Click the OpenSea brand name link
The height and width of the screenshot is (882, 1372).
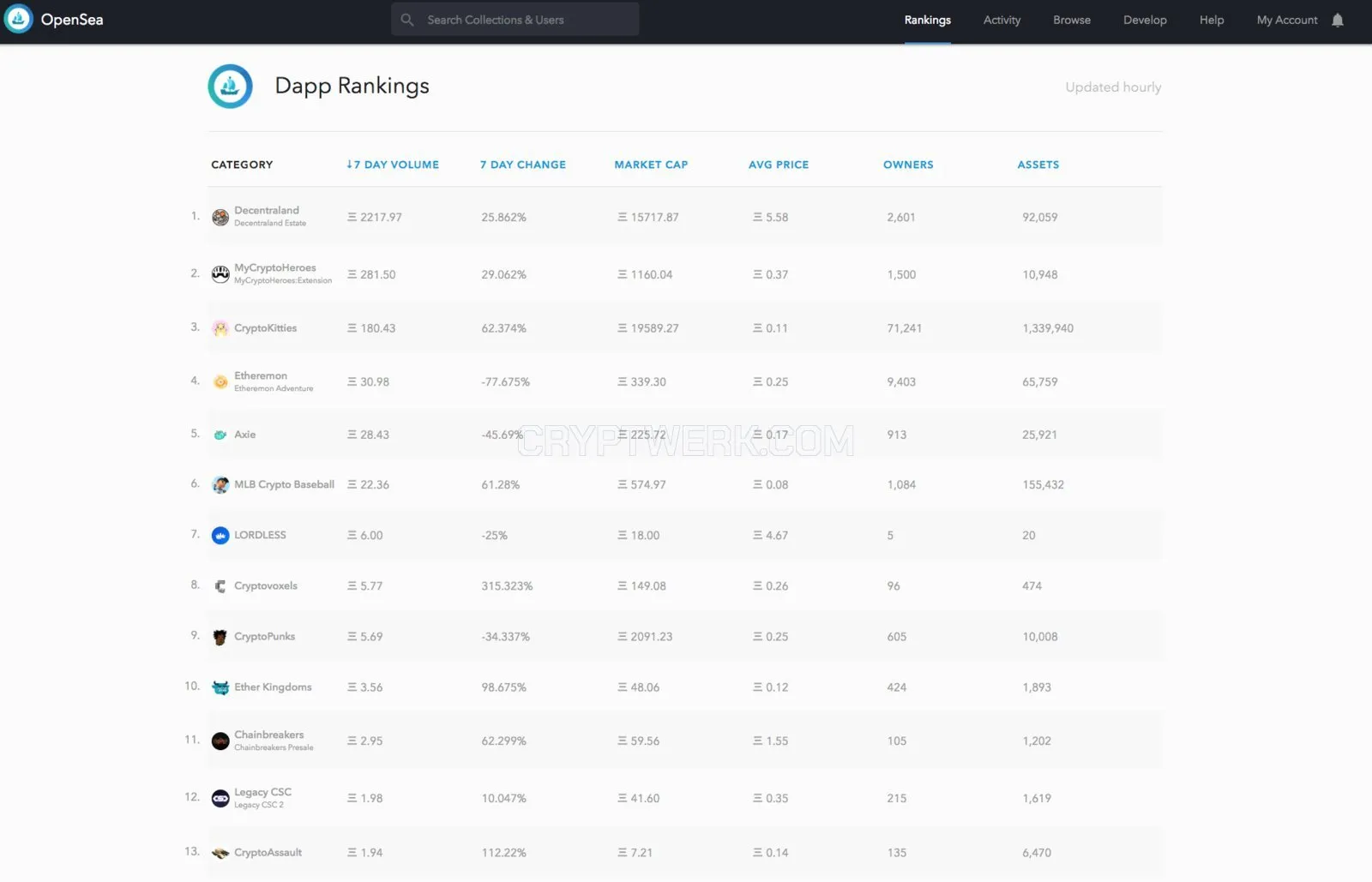pyautogui.click(x=72, y=20)
